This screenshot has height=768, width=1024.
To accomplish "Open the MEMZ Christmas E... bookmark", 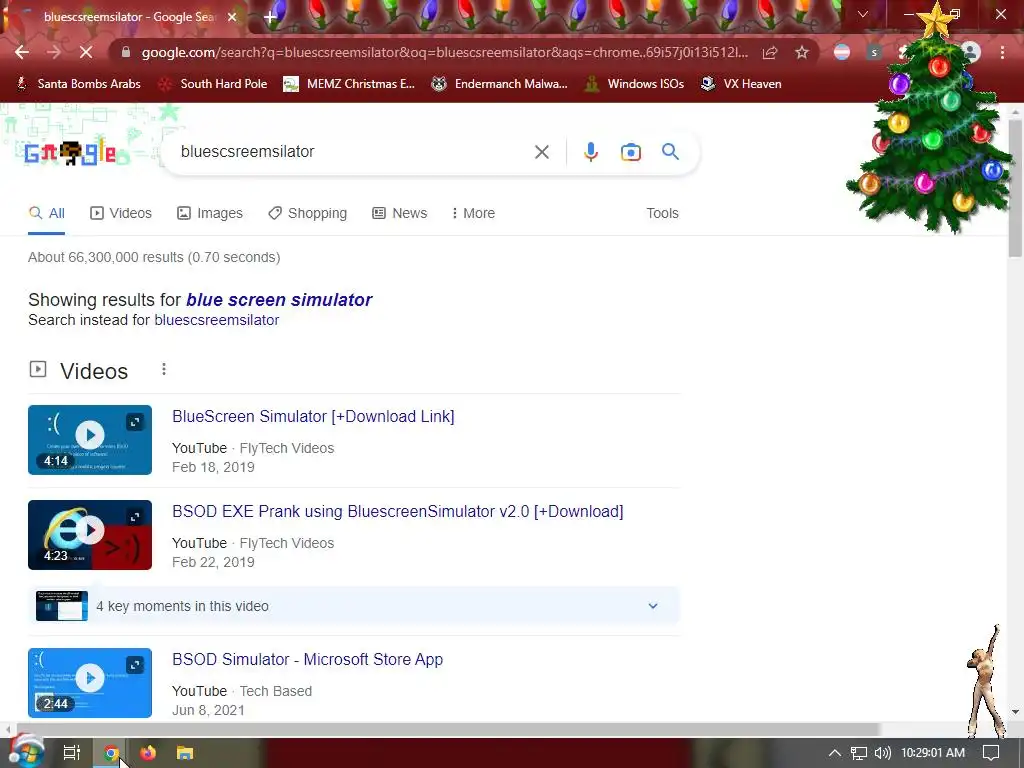I will 349,84.
